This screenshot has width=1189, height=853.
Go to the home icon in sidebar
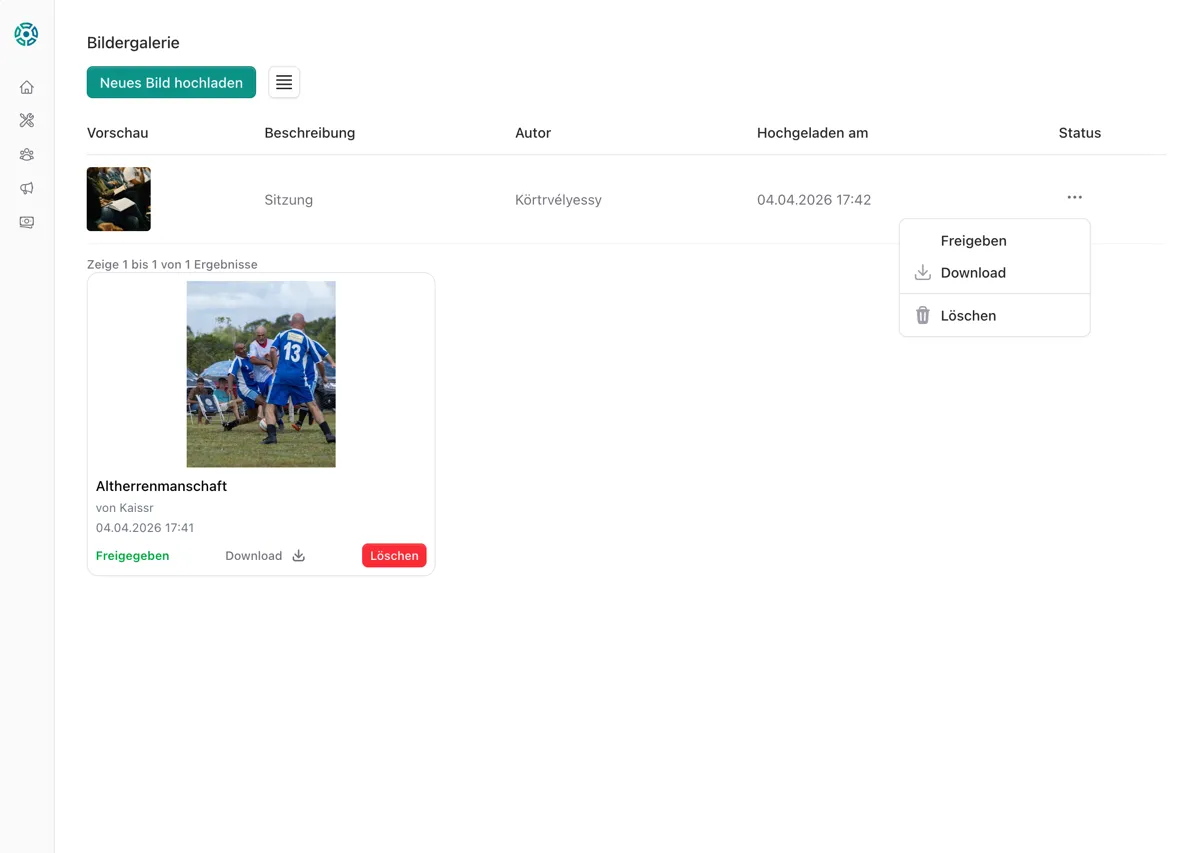27,87
